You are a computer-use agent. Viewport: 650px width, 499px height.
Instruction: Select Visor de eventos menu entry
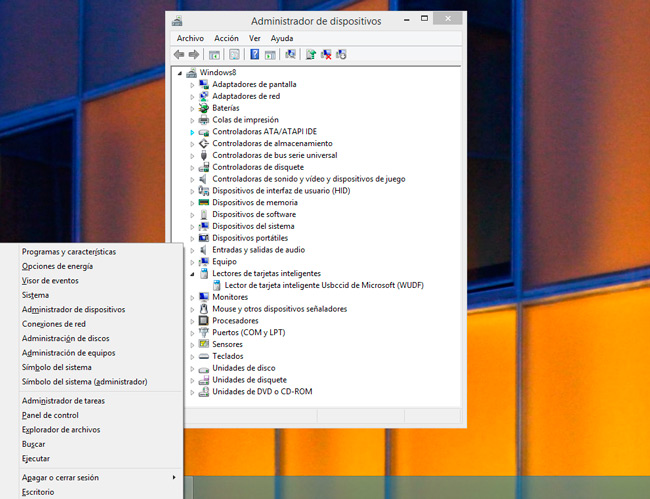pyautogui.click(x=50, y=281)
